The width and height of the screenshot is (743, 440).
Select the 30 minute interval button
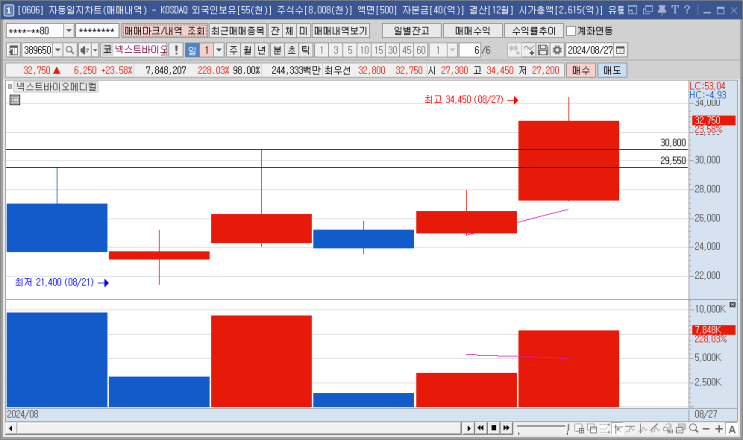pyautogui.click(x=392, y=50)
